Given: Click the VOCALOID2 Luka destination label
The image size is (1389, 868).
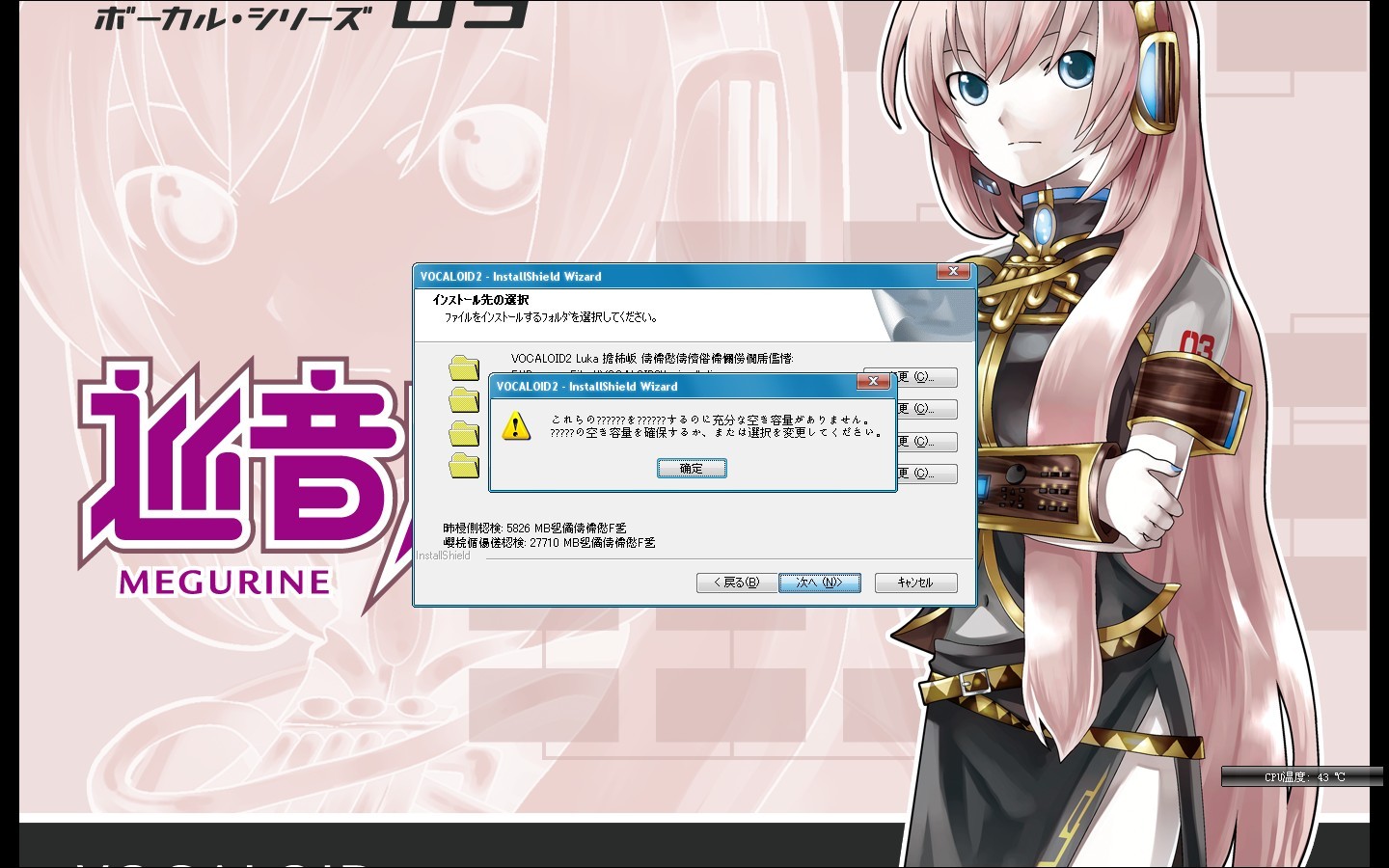Looking at the screenshot, I should click(x=652, y=359).
